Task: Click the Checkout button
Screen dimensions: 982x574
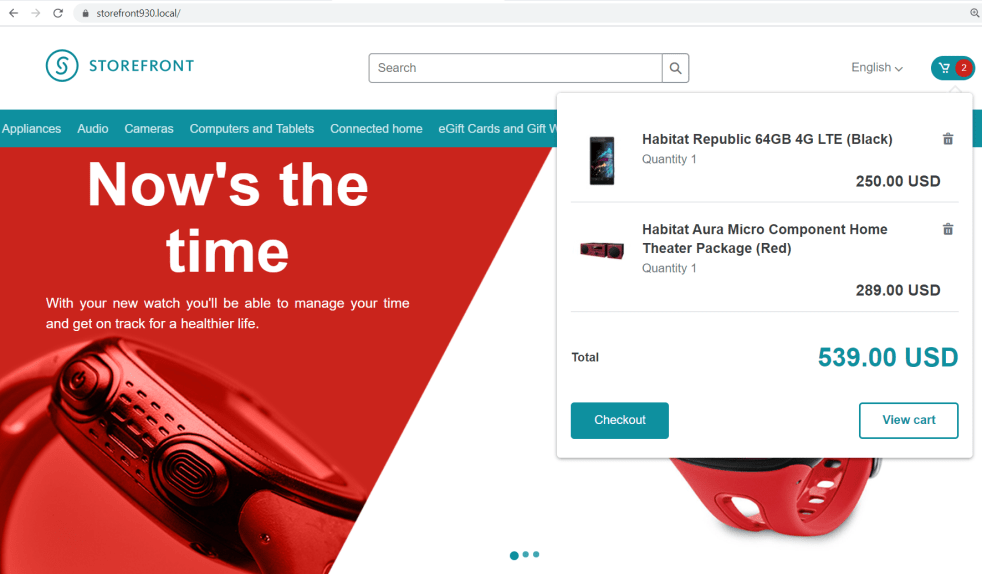Action: click(x=619, y=420)
